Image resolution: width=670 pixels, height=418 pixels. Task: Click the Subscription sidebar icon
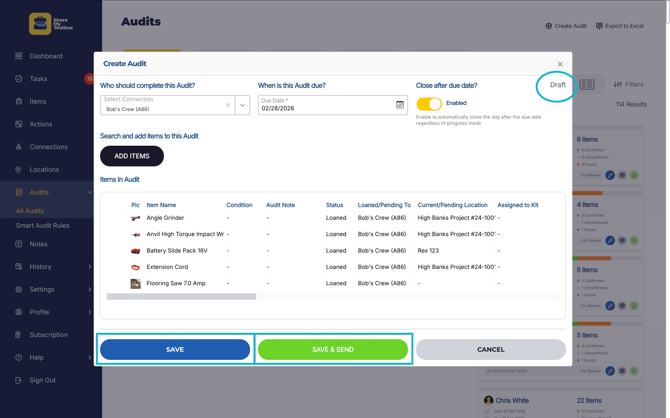click(18, 335)
